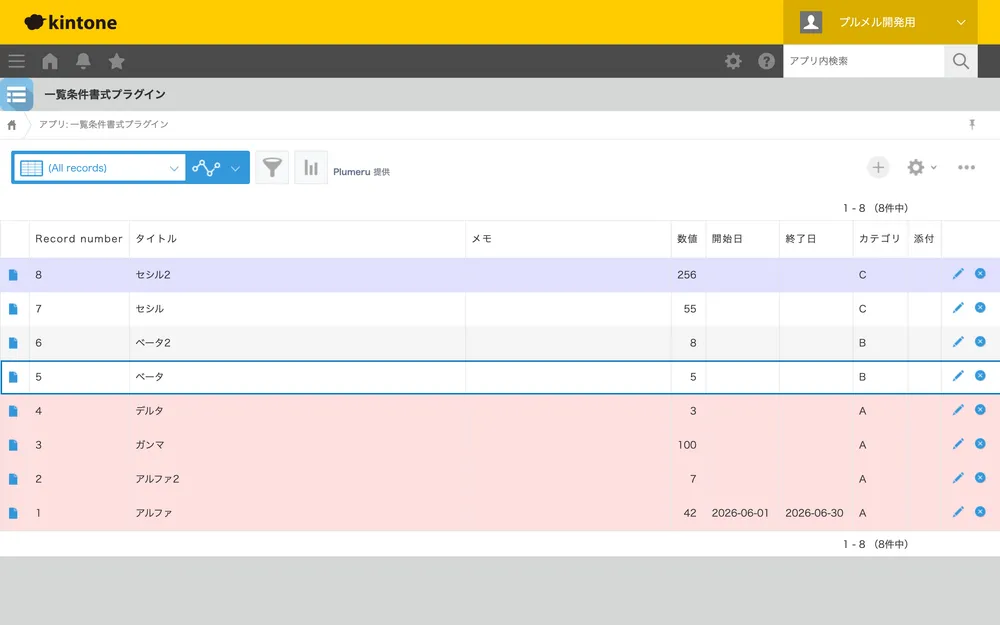Open the filter funnel tool
The width and height of the screenshot is (1000, 625).
[x=272, y=168]
